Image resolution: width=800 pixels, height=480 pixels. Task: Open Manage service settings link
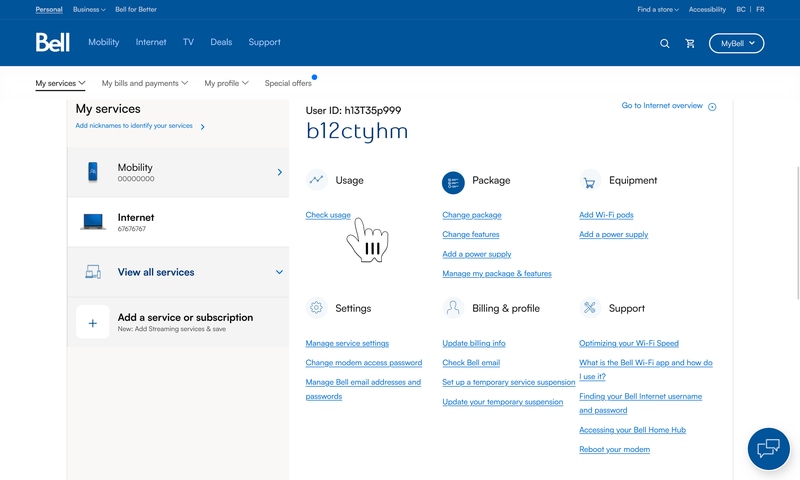(347, 343)
